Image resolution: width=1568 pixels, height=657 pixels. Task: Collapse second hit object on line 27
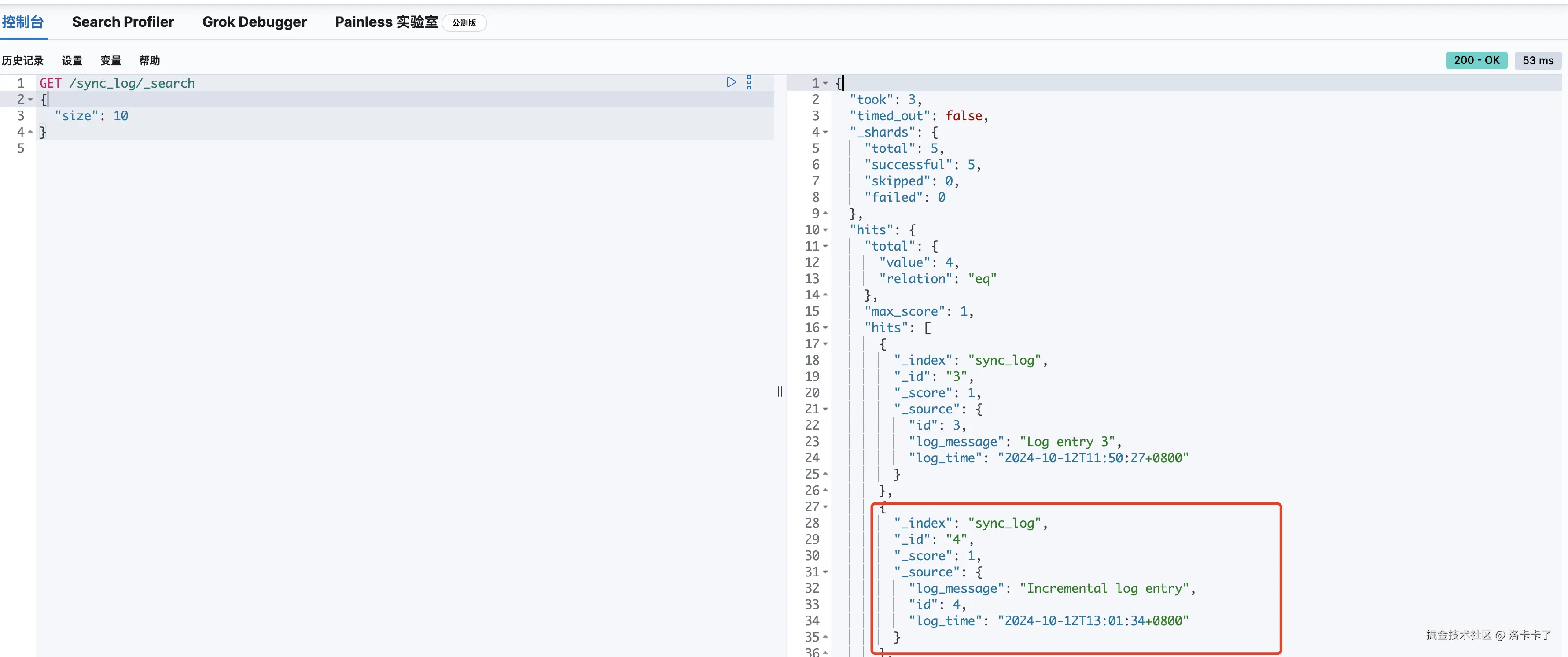[x=825, y=506]
